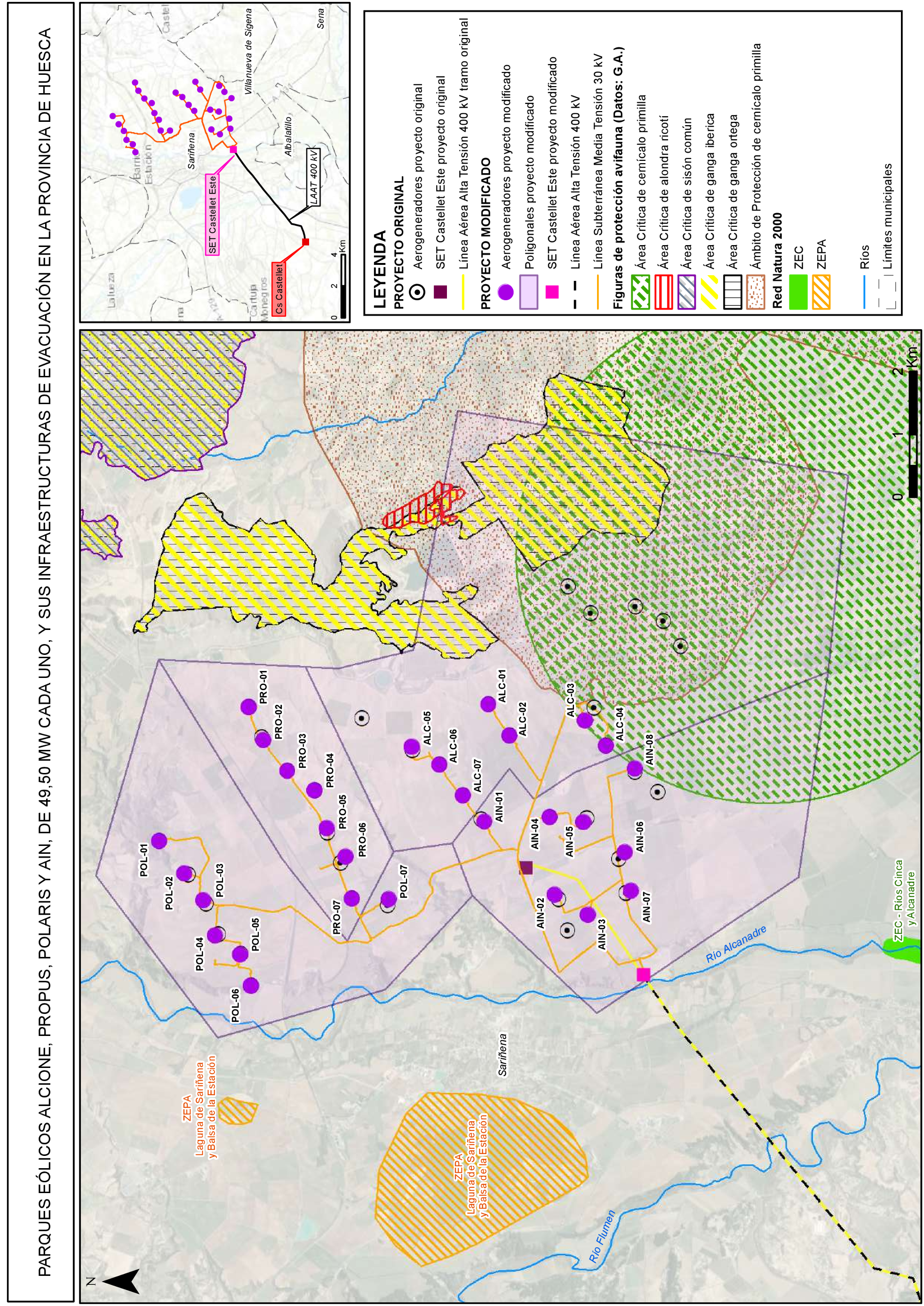Select the AIN-03 turbine marker
The height and width of the screenshot is (1306, 924).
pyautogui.click(x=588, y=915)
